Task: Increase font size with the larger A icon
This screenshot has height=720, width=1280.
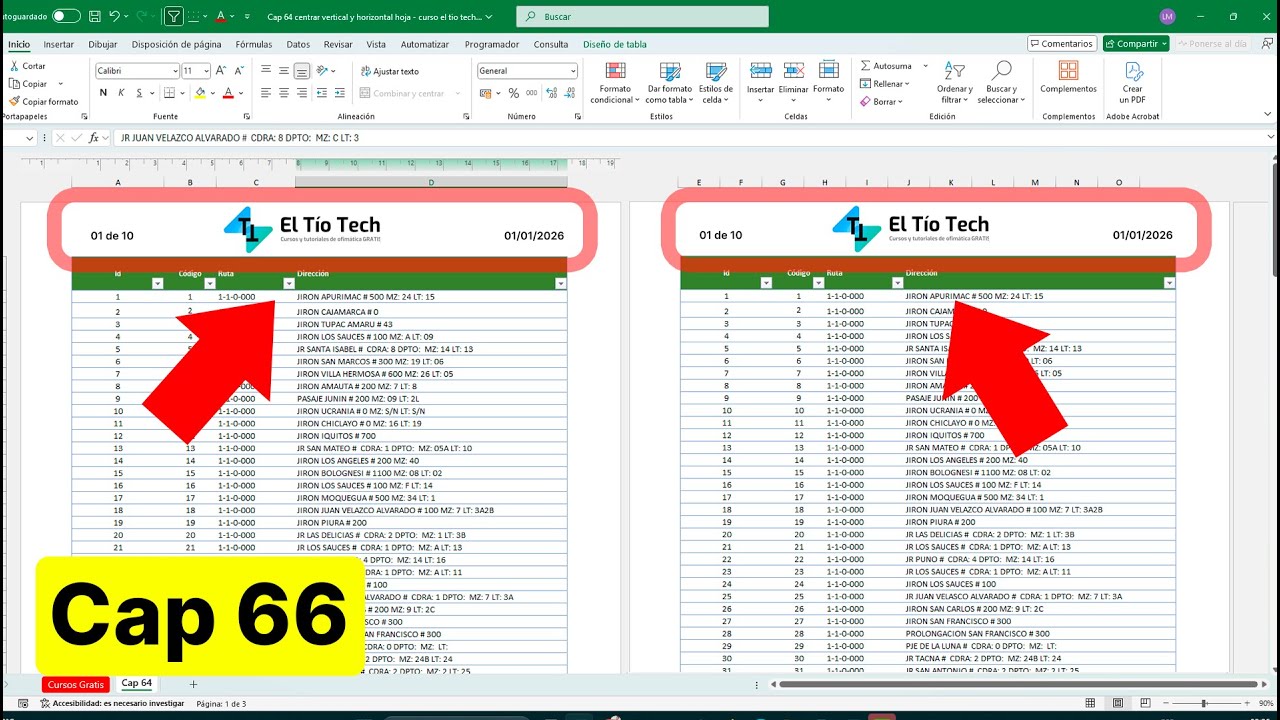Action: pos(222,71)
